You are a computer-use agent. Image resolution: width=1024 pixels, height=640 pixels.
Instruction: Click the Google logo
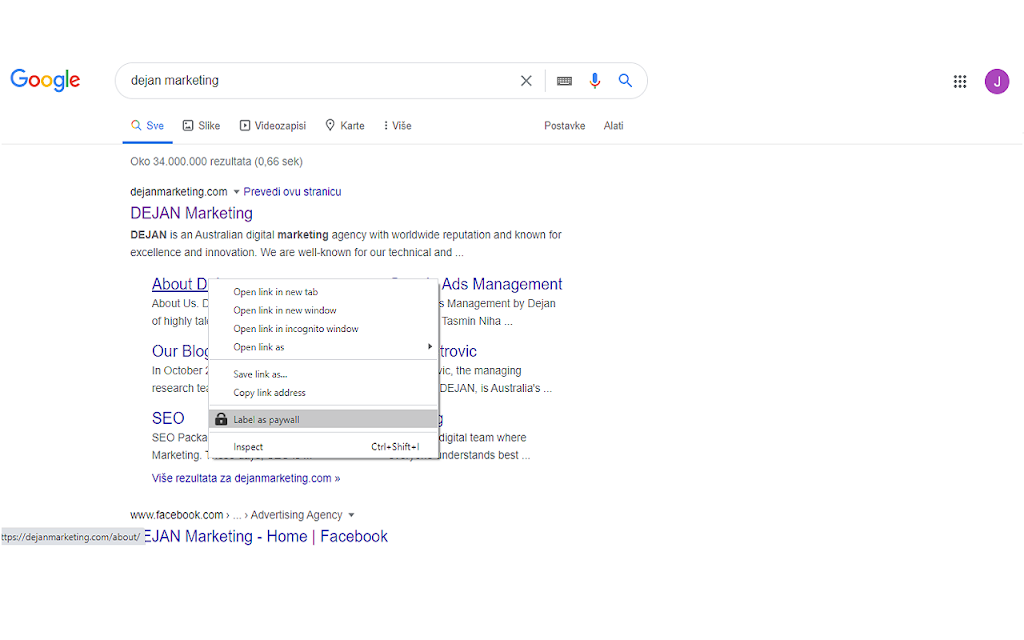[45, 80]
